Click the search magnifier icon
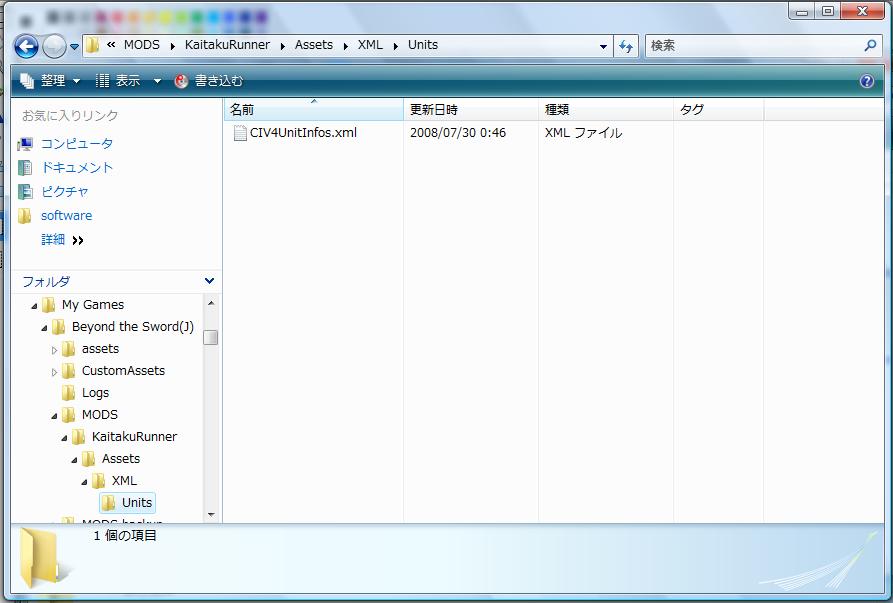Image resolution: width=893 pixels, height=603 pixels. [x=870, y=46]
